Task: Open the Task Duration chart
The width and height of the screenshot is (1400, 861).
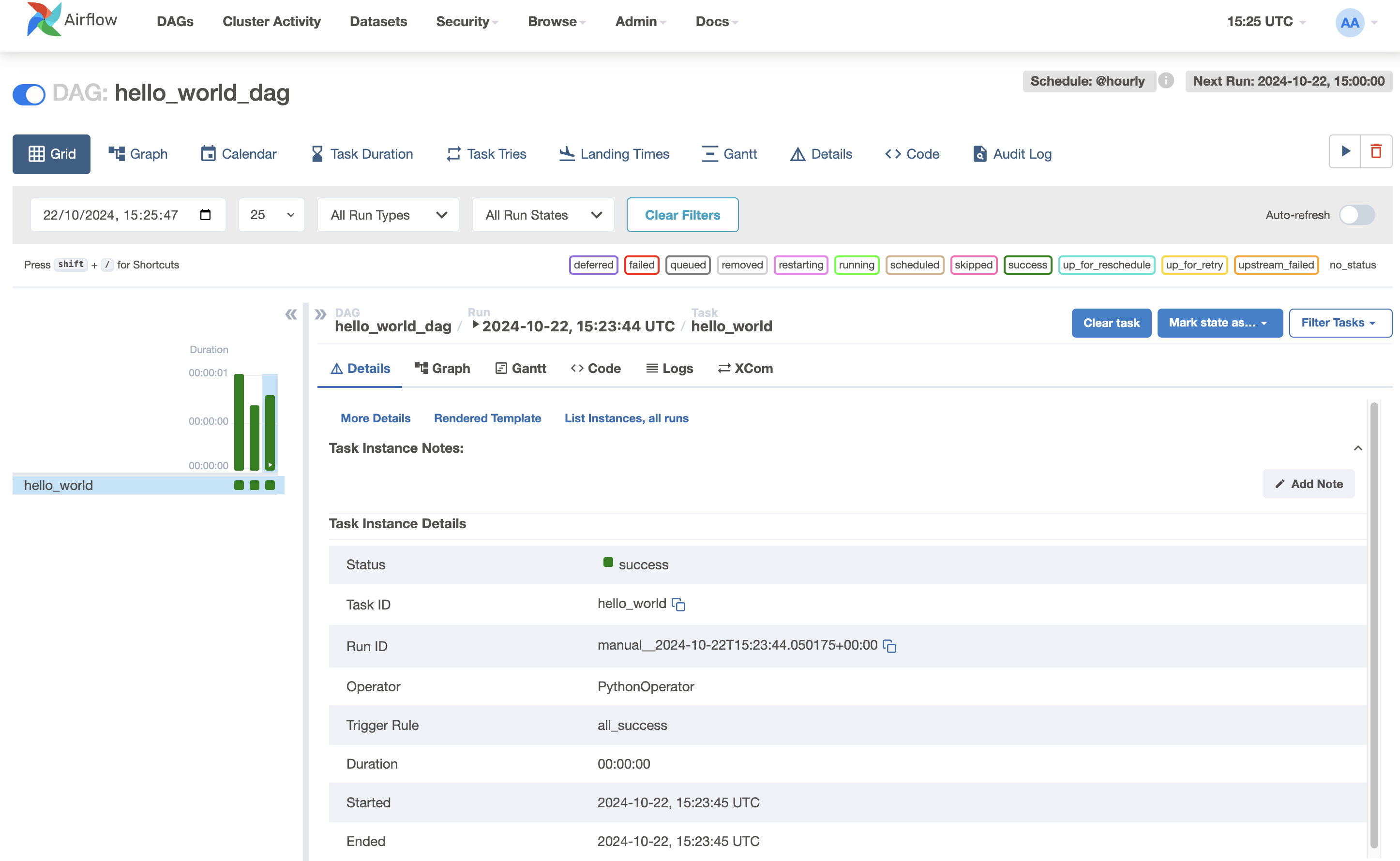Action: click(x=361, y=154)
